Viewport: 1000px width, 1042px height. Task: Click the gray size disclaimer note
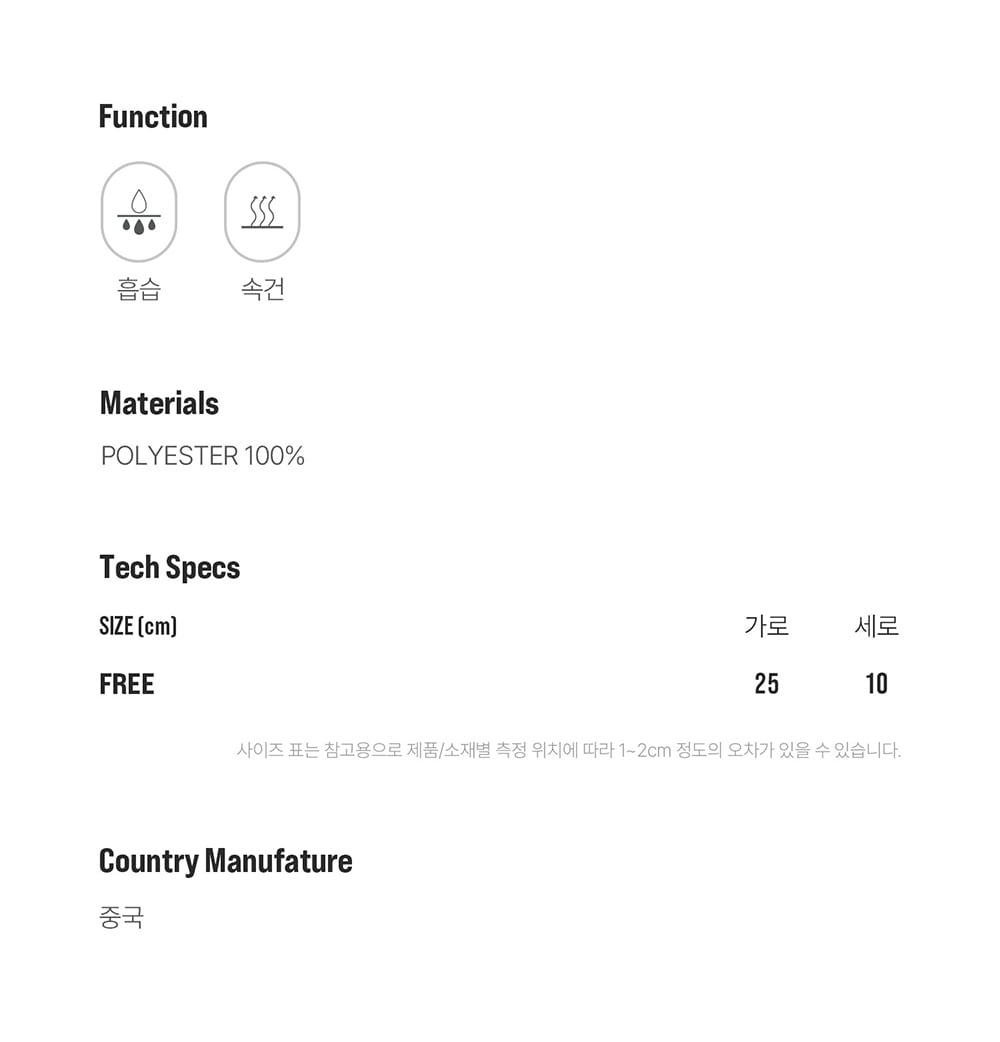(x=568, y=750)
